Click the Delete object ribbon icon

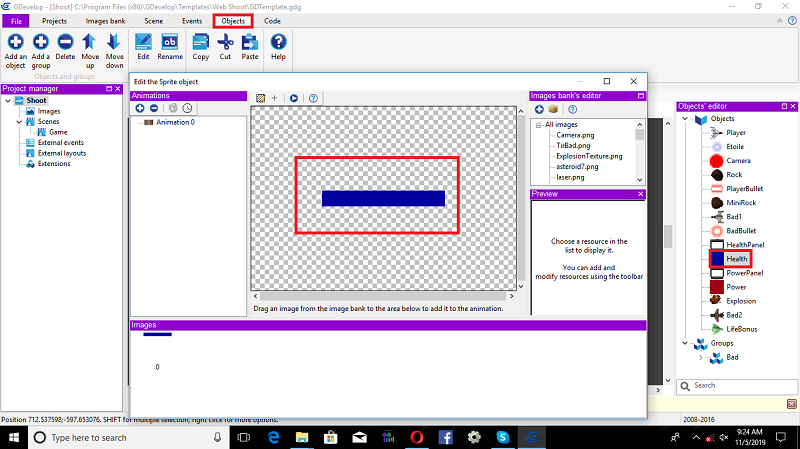pos(65,42)
